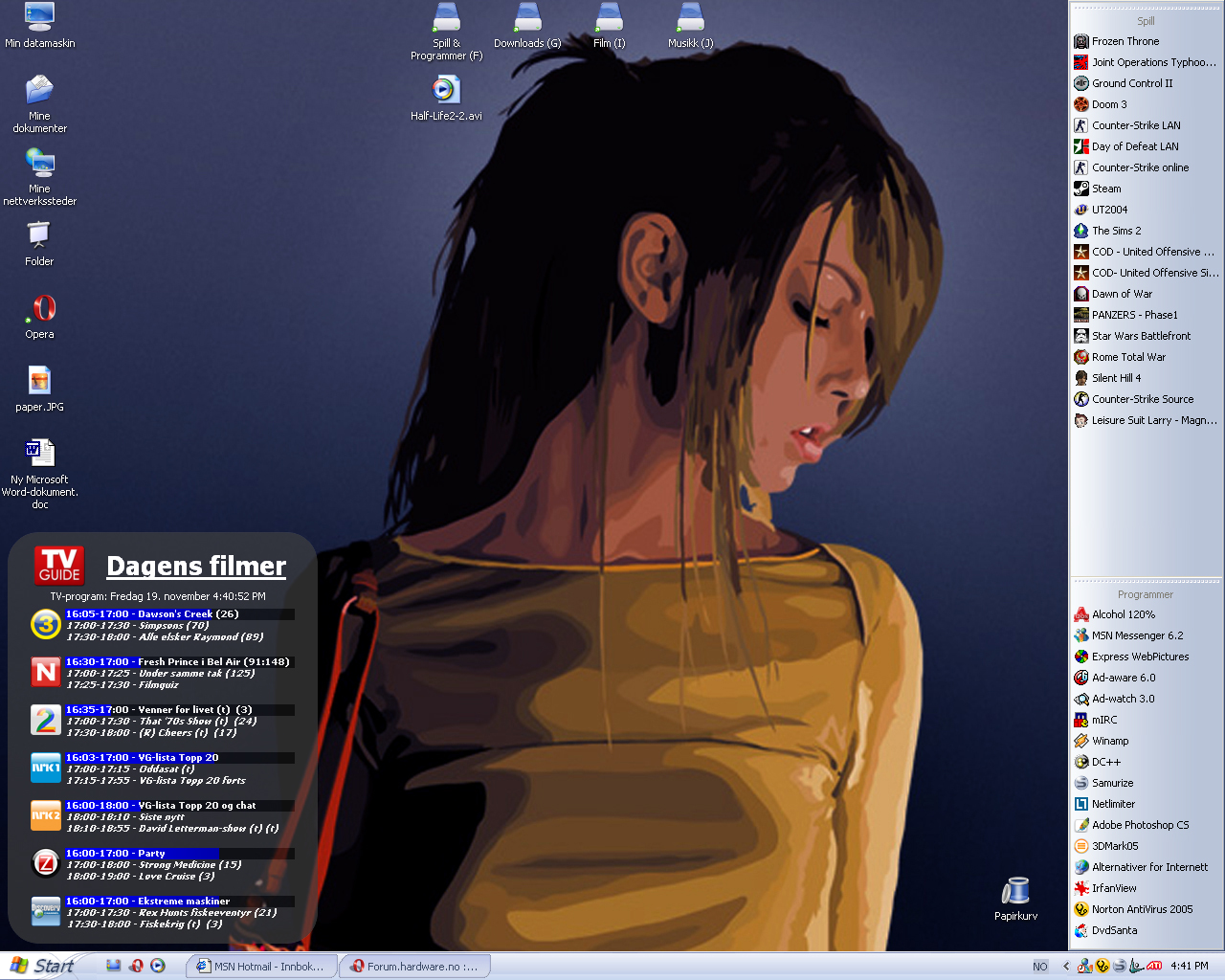This screenshot has width=1225, height=980.
Task: Launch Ad-aware 6.0 shortcut
Action: coord(1114,678)
